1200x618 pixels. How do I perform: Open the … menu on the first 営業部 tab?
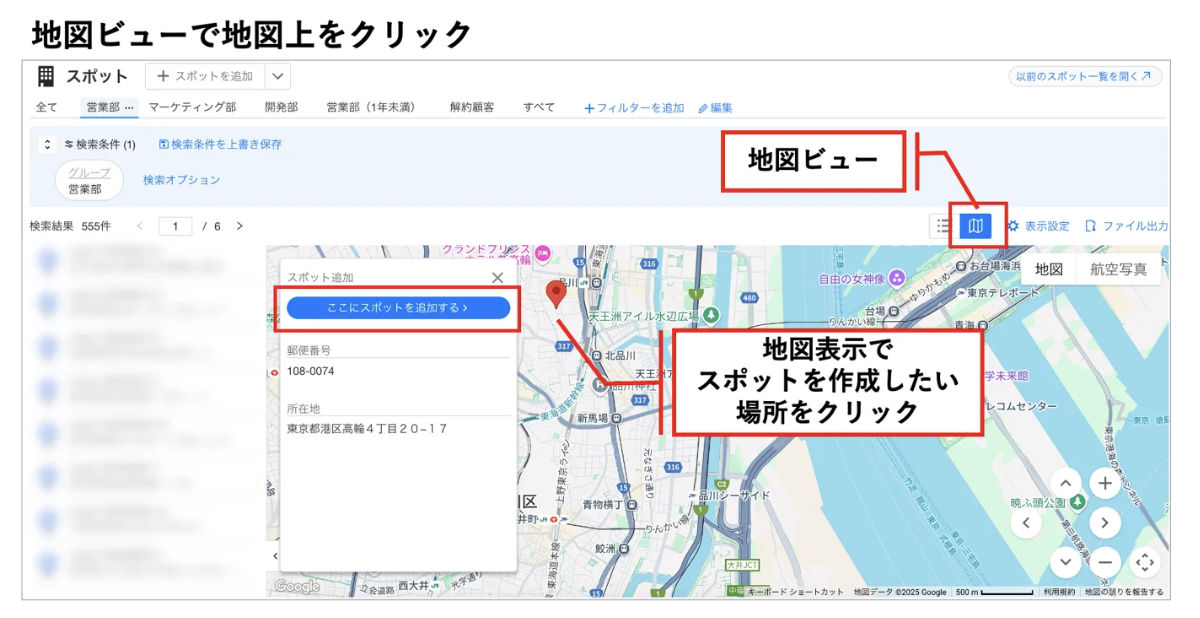click(129, 107)
